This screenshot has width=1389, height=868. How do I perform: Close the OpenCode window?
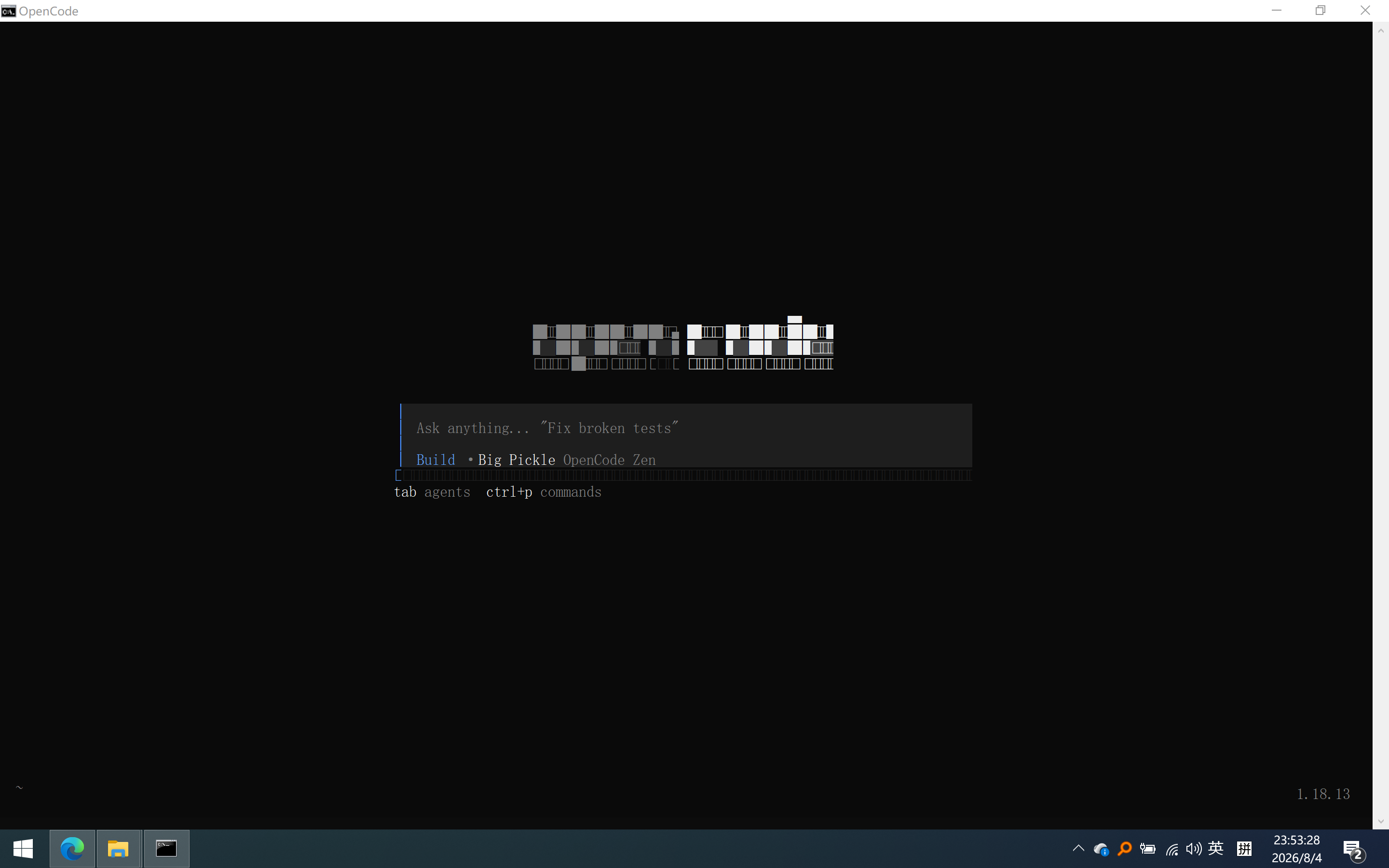coord(1365,10)
